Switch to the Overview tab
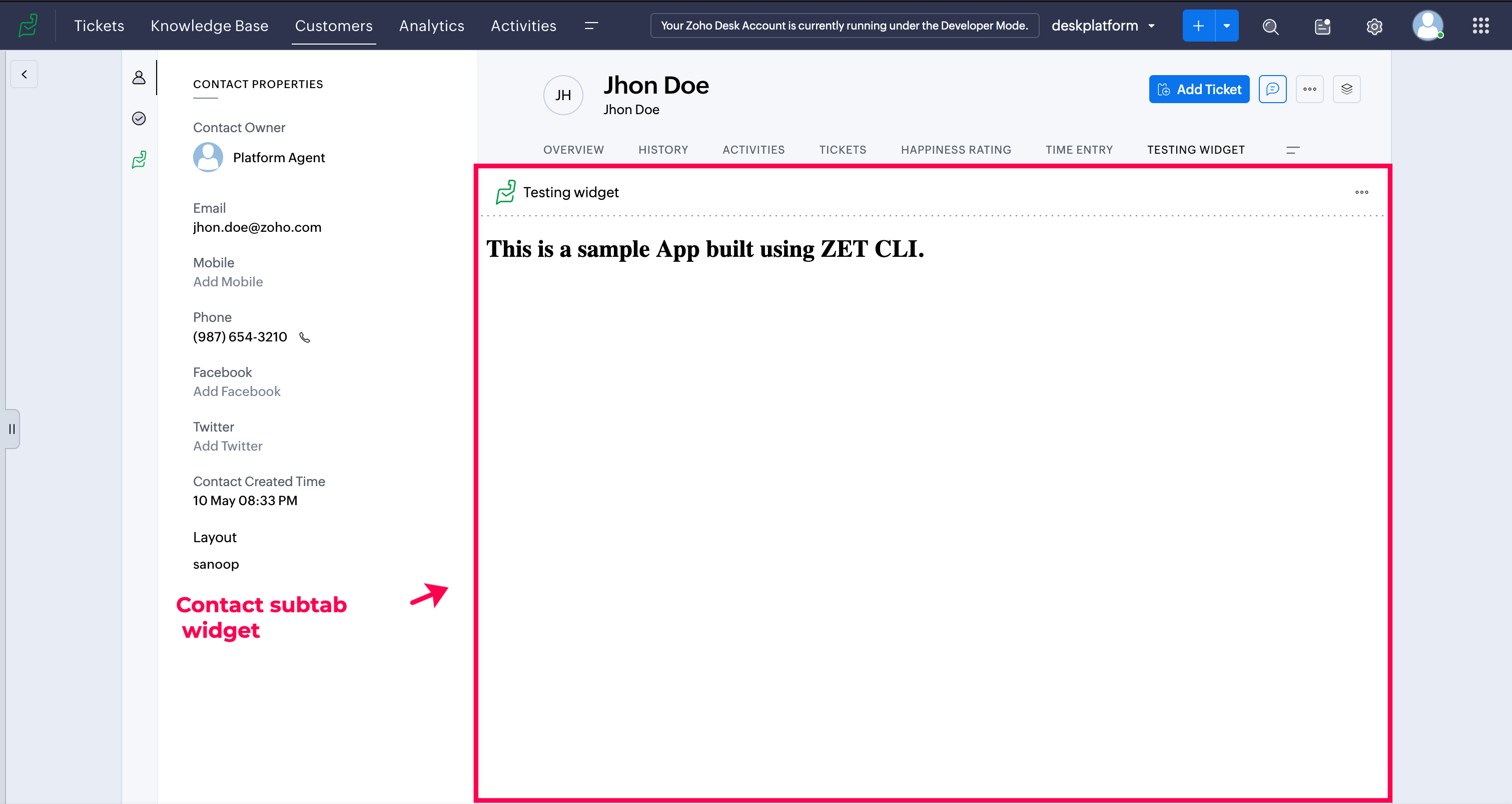Viewport: 1512px width, 804px height. pos(573,150)
